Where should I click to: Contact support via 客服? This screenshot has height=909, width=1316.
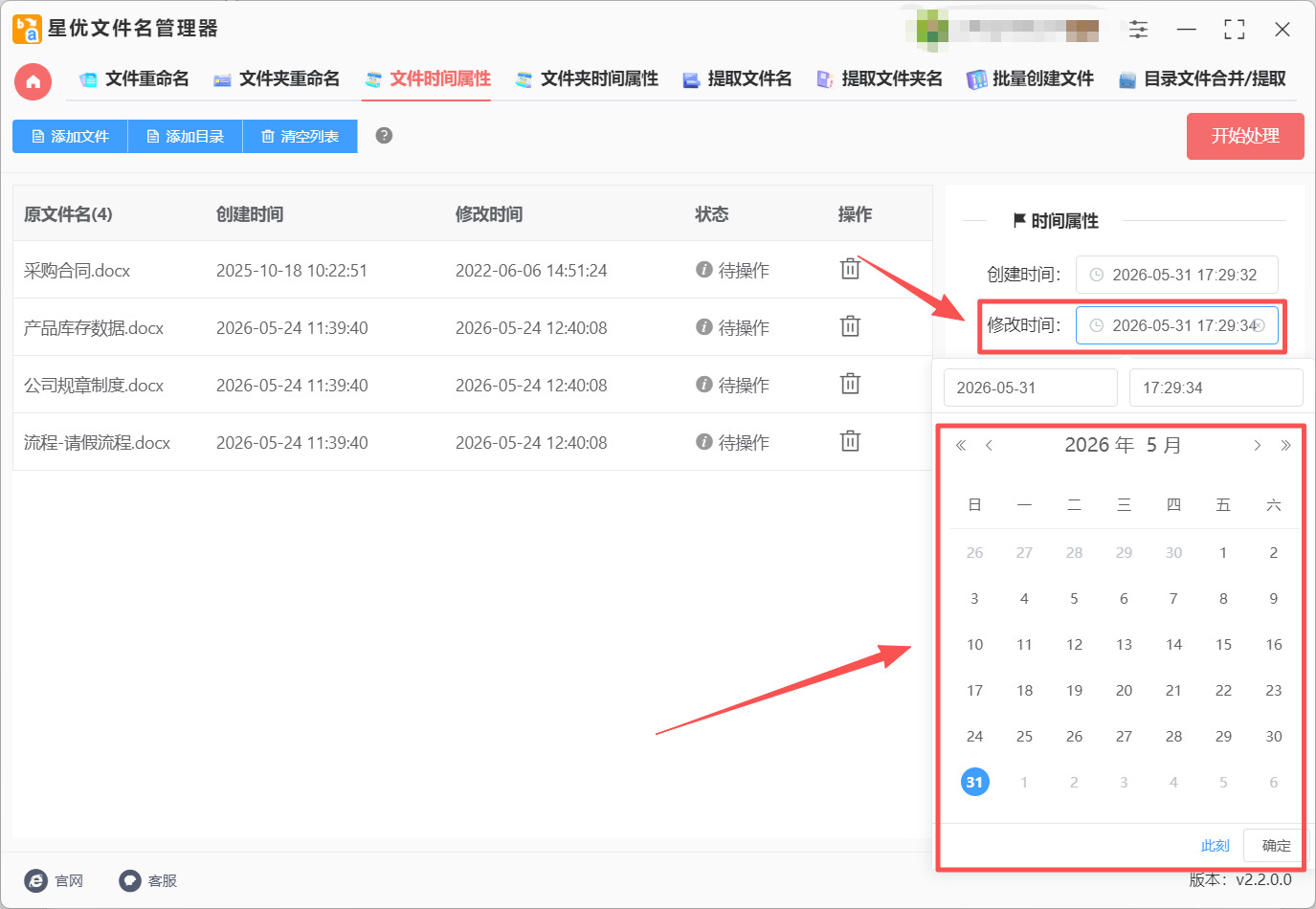(x=147, y=880)
